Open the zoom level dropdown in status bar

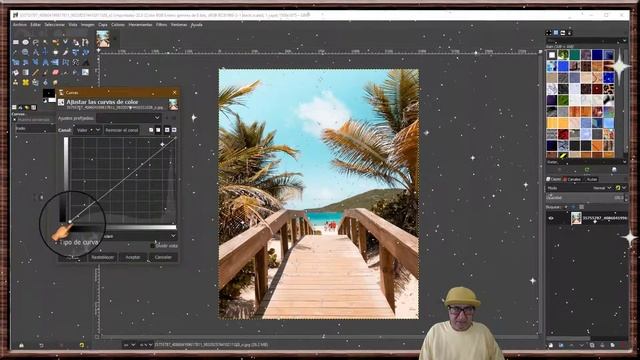coord(146,345)
